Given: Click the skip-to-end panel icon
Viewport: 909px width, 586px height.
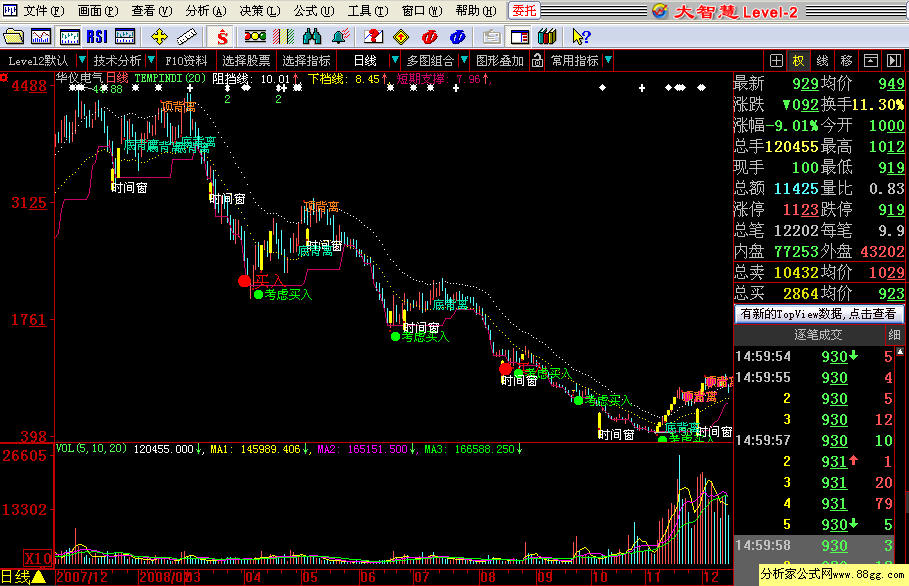Looking at the screenshot, I should (894, 60).
